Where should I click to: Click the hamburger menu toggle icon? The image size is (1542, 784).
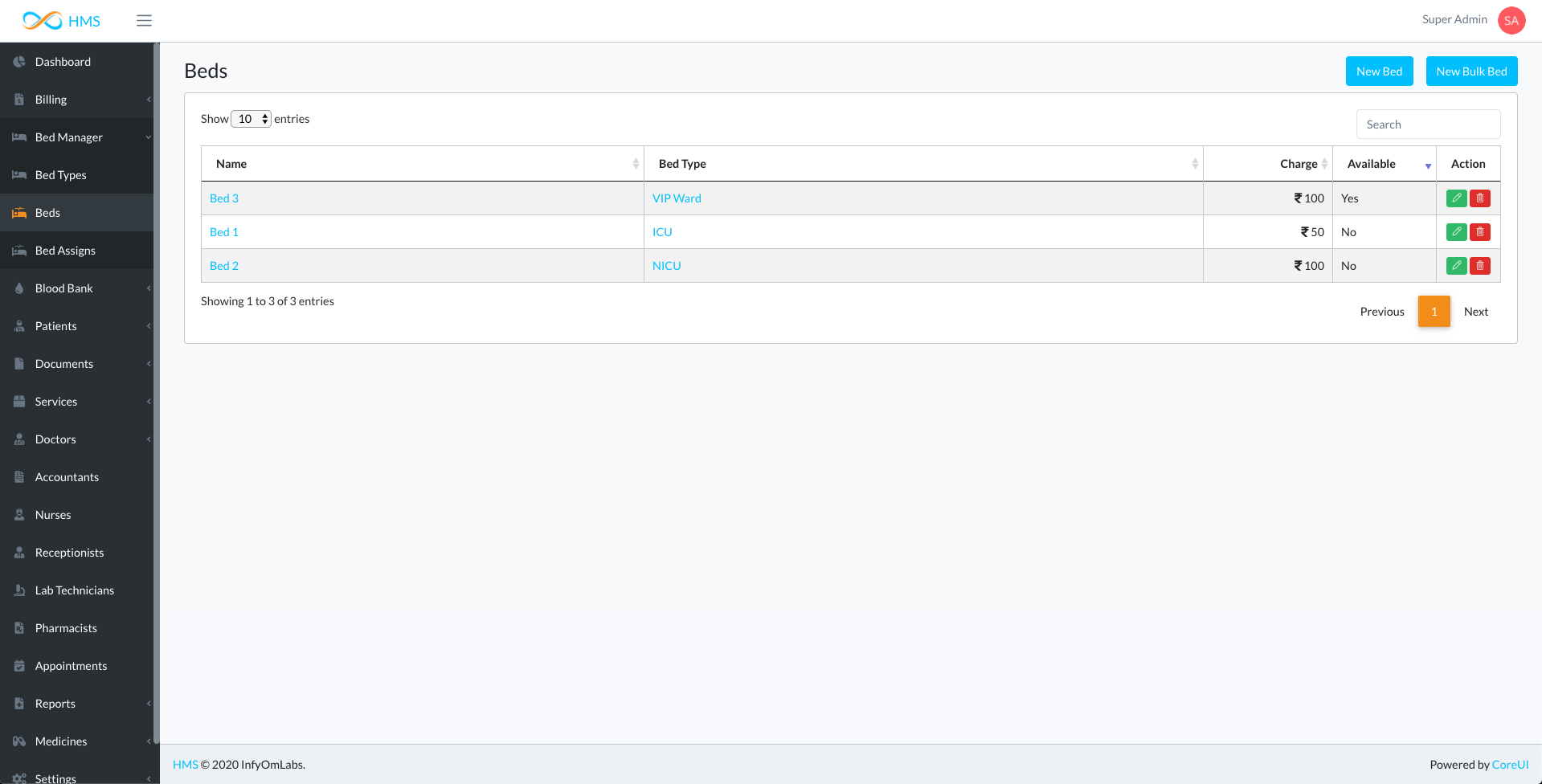(144, 21)
